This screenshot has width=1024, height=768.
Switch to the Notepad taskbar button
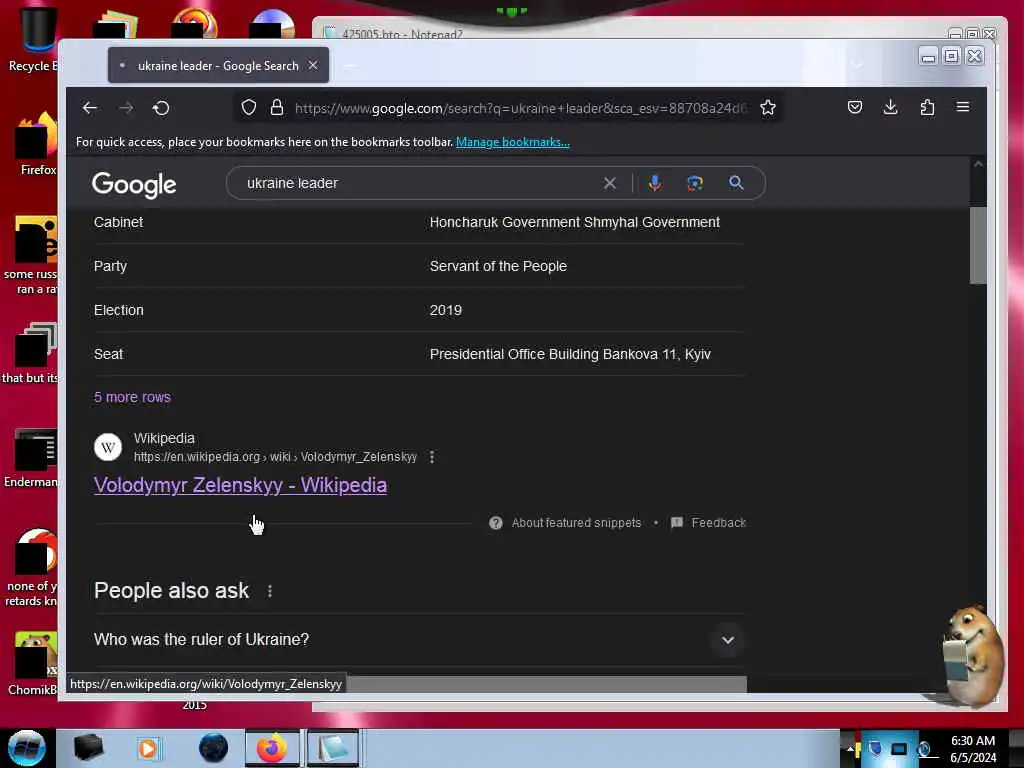tap(333, 748)
